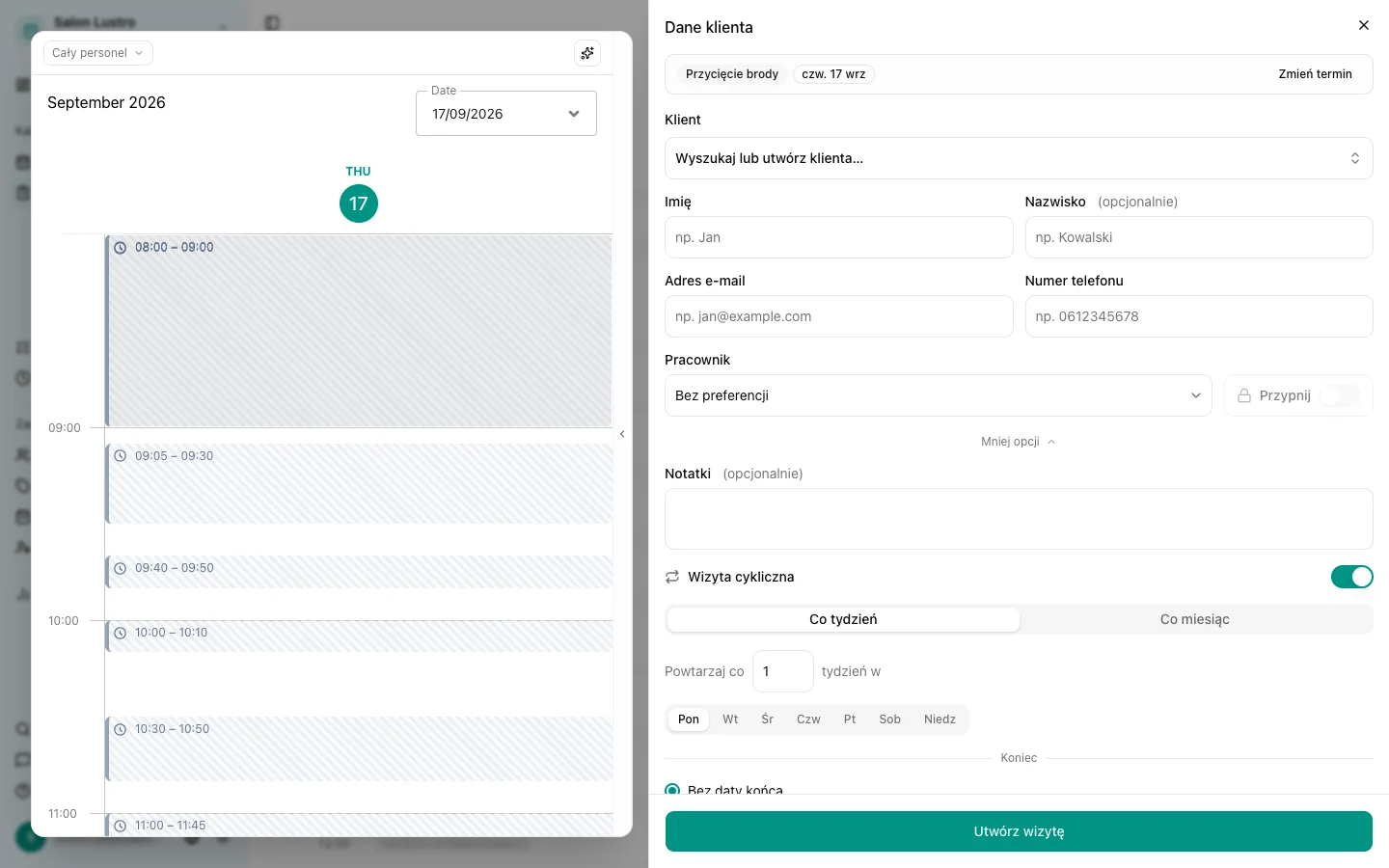Focus the Notatki text area

[x=1019, y=519]
